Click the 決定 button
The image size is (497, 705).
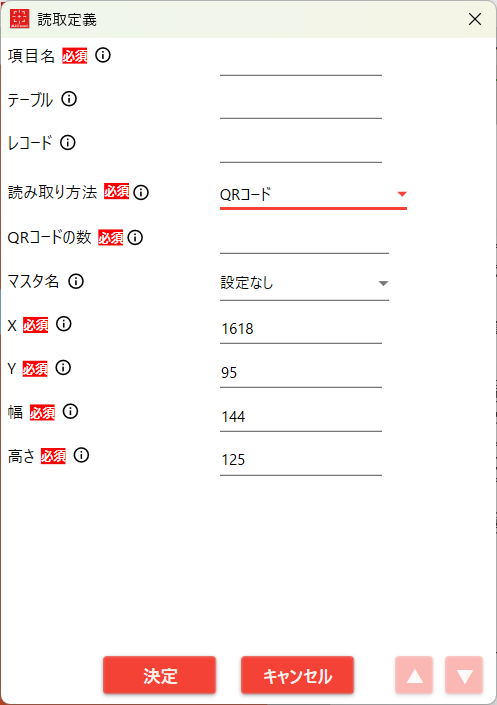(x=160, y=675)
